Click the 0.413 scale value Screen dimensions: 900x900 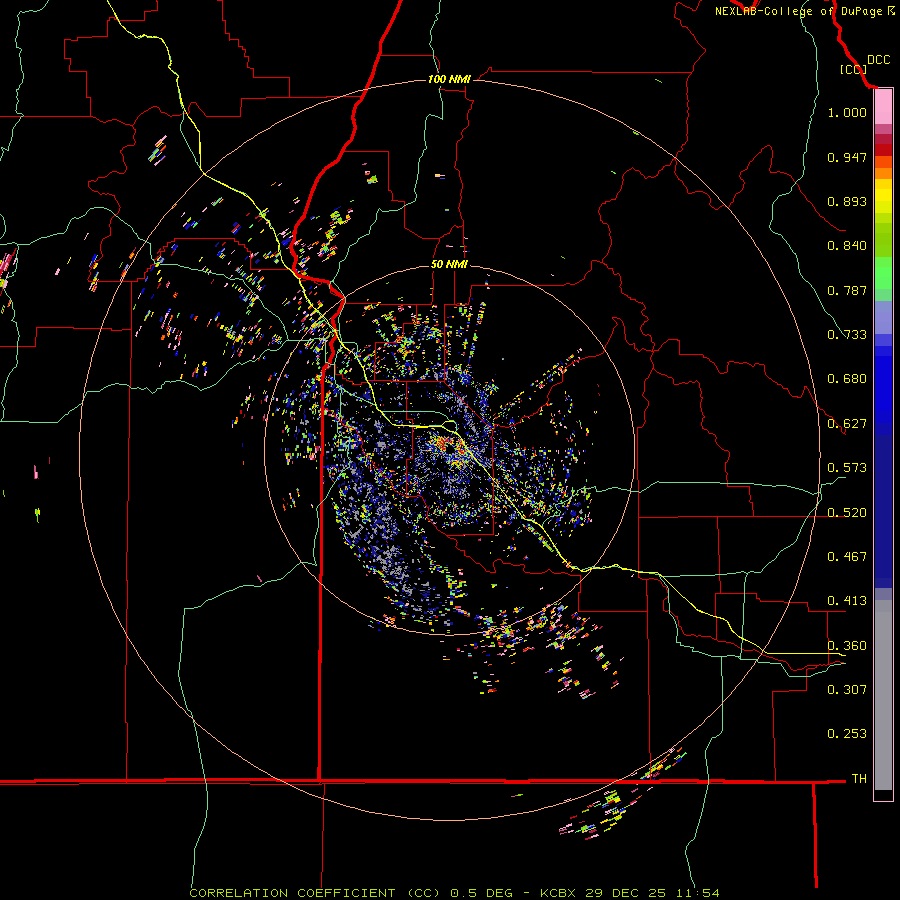click(x=847, y=601)
